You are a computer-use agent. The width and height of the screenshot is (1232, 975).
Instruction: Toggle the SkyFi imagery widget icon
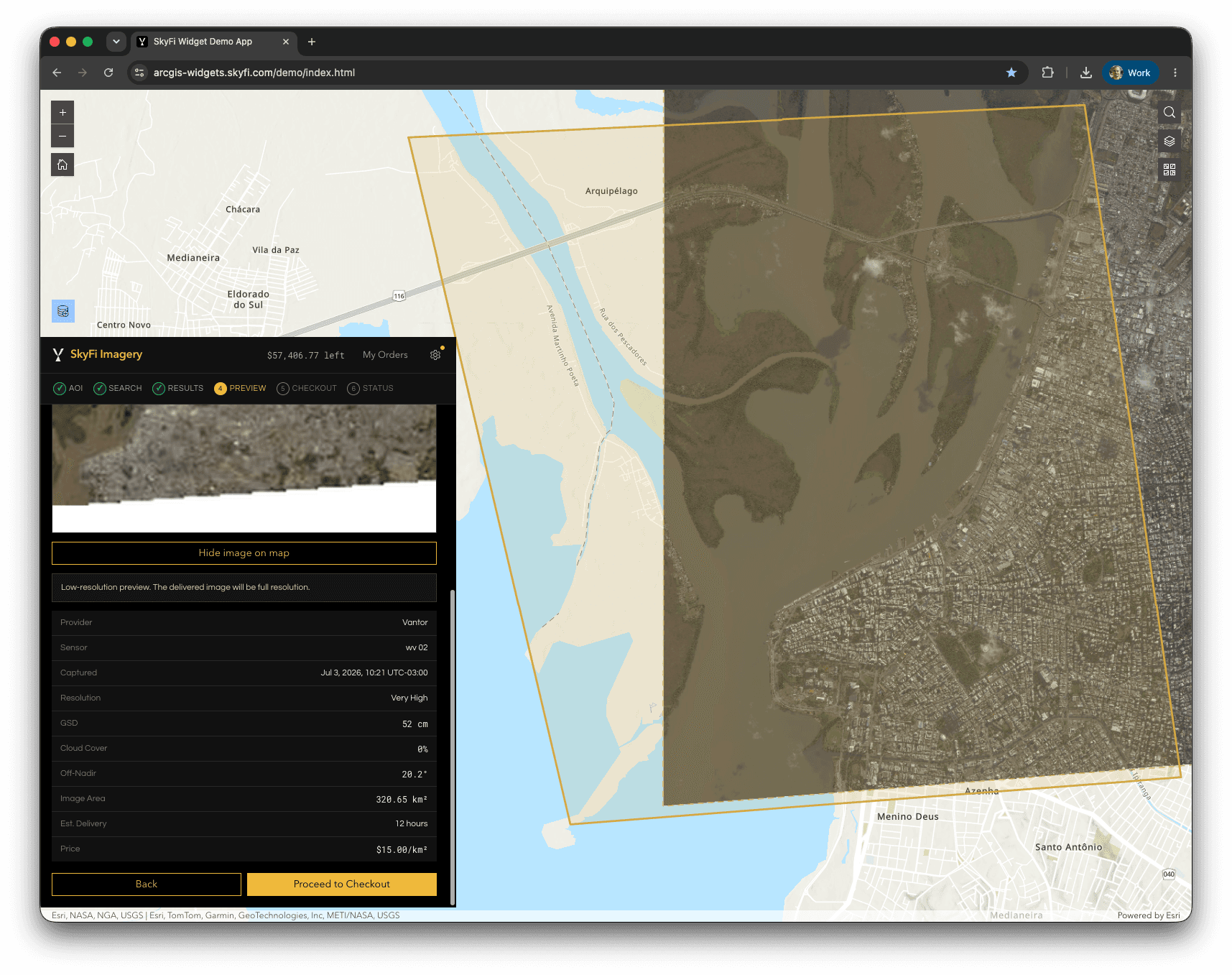63,311
